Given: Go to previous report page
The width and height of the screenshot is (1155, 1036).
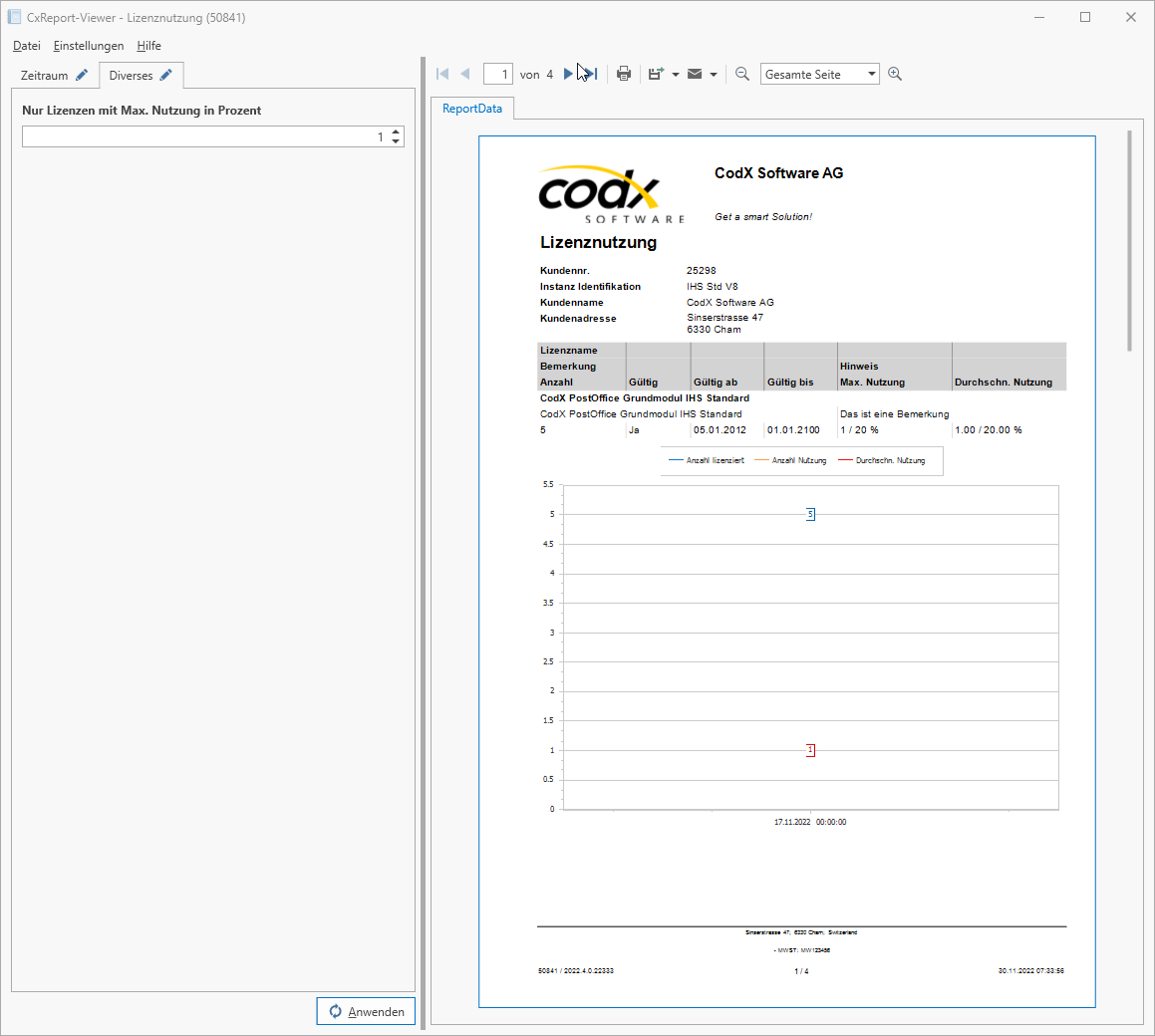Looking at the screenshot, I should (x=465, y=74).
